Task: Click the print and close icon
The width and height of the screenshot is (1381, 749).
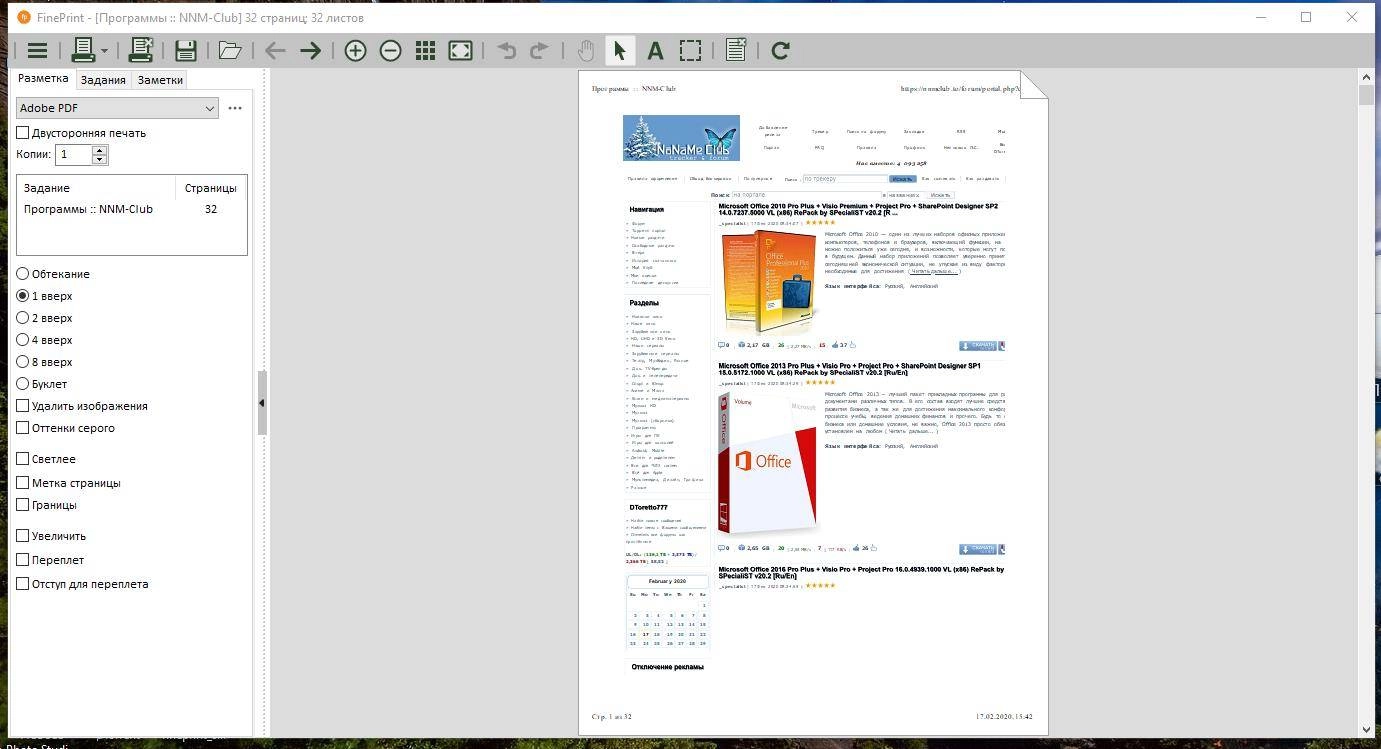Action: [x=141, y=50]
